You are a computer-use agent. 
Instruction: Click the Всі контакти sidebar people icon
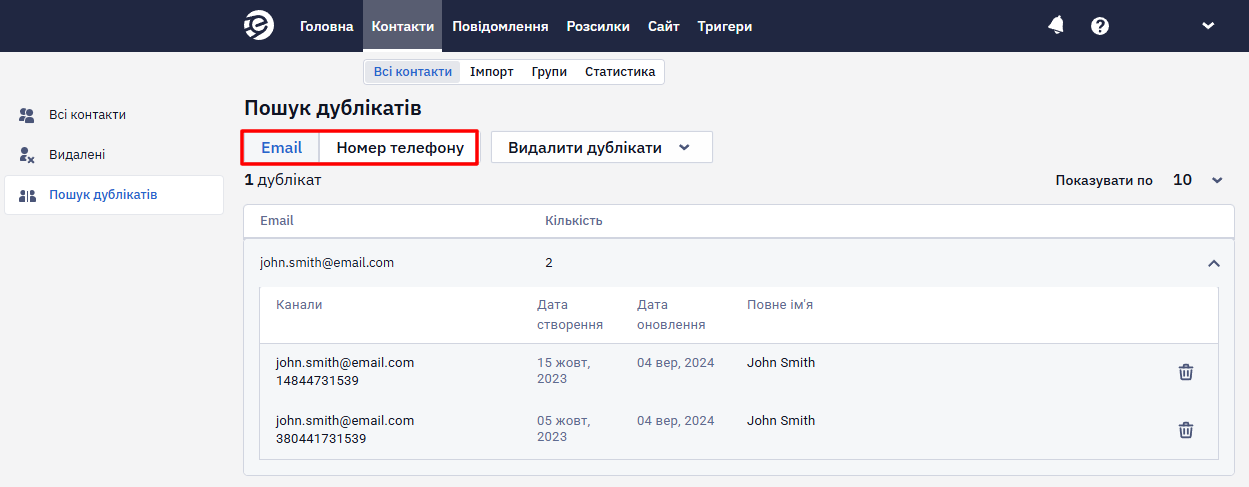(27, 115)
